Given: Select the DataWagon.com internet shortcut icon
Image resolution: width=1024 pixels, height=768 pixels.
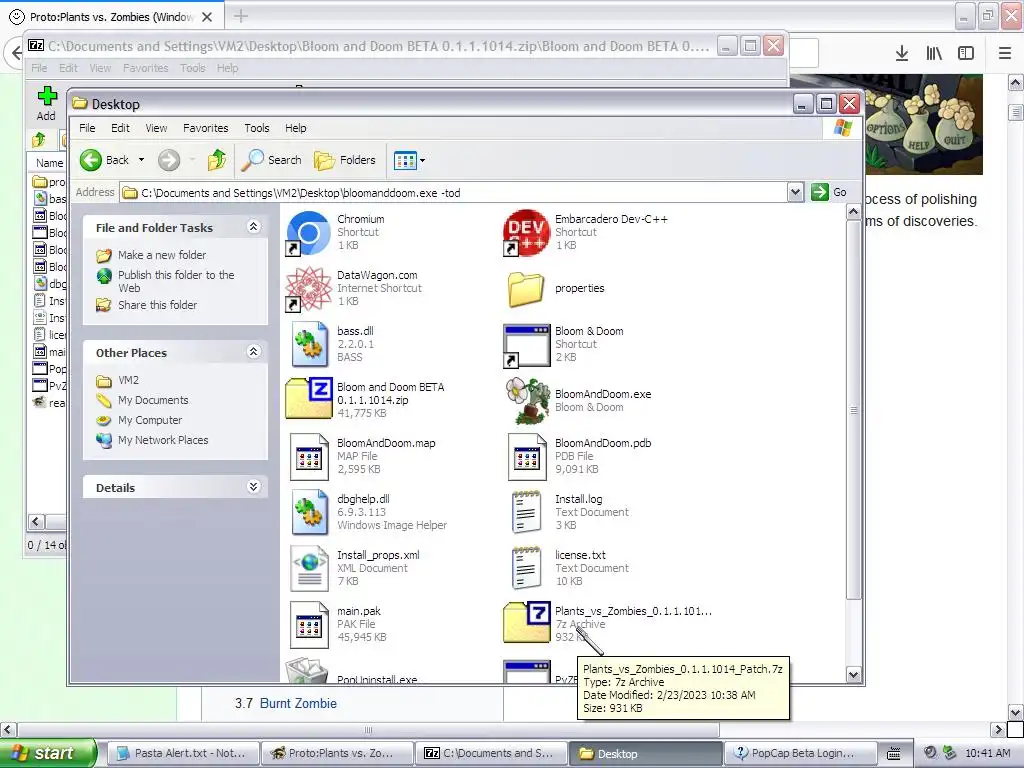Looking at the screenshot, I should pos(308,289).
